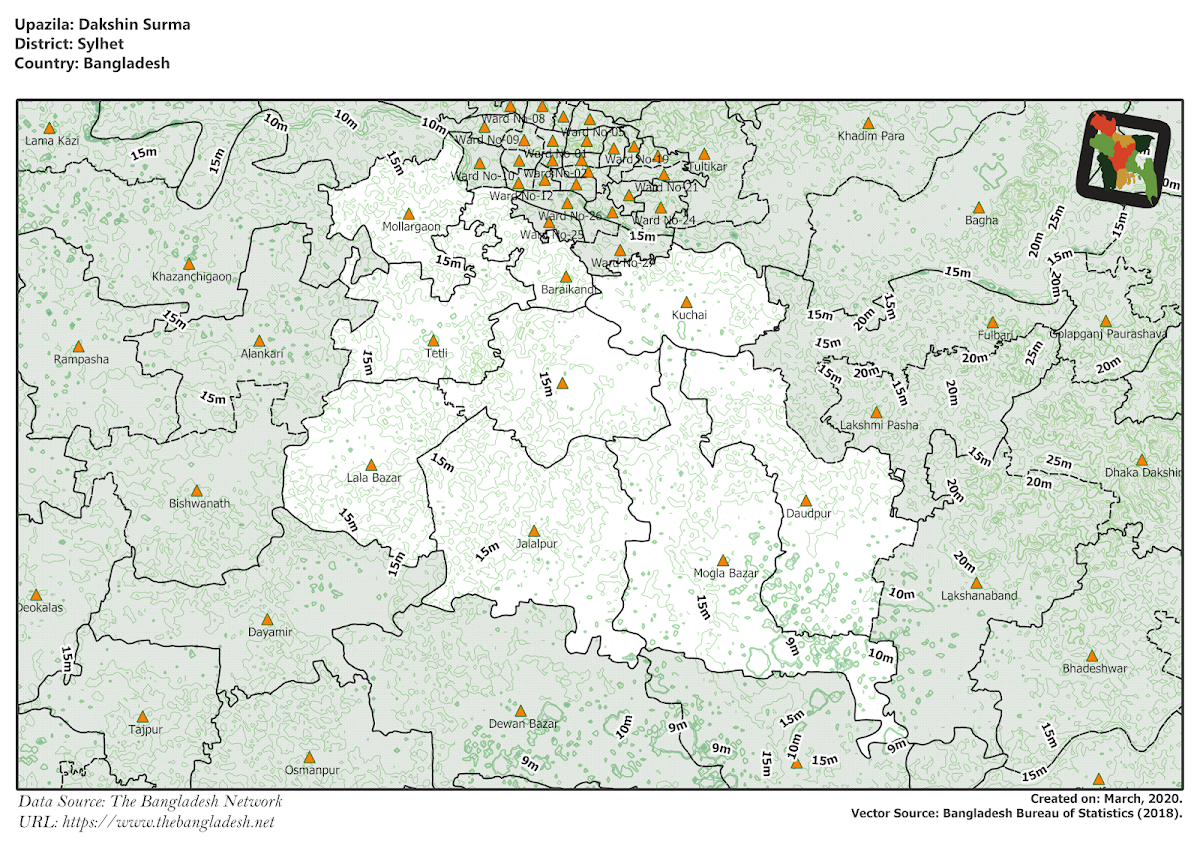This screenshot has width=1200, height=848.
Task: Click the Ward No-24 label
Action: pos(665,218)
